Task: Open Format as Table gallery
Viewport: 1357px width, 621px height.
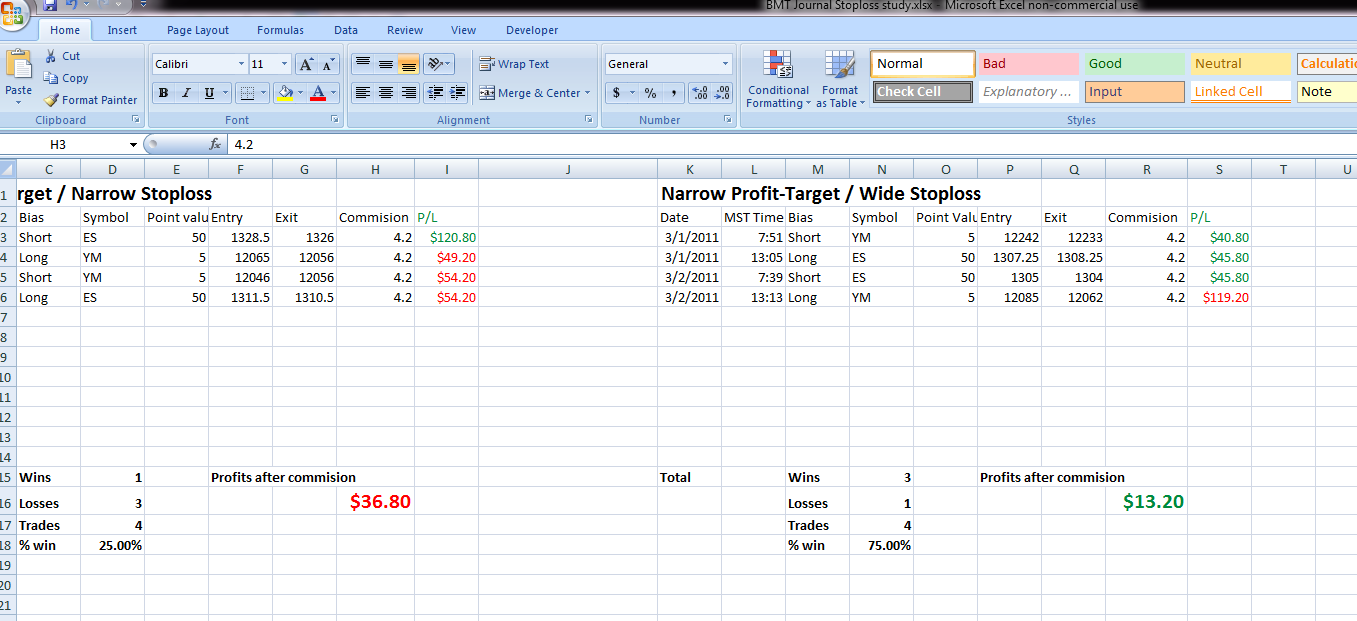Action: click(x=840, y=80)
